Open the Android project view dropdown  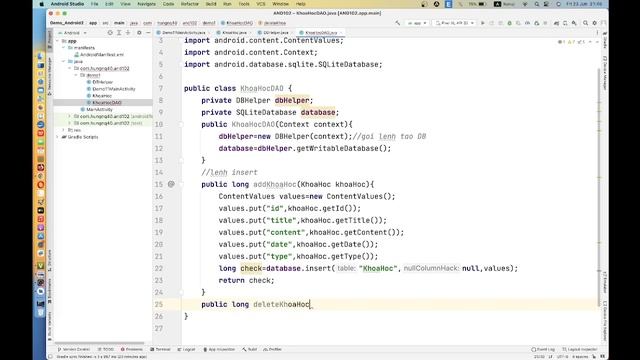[x=72, y=33]
